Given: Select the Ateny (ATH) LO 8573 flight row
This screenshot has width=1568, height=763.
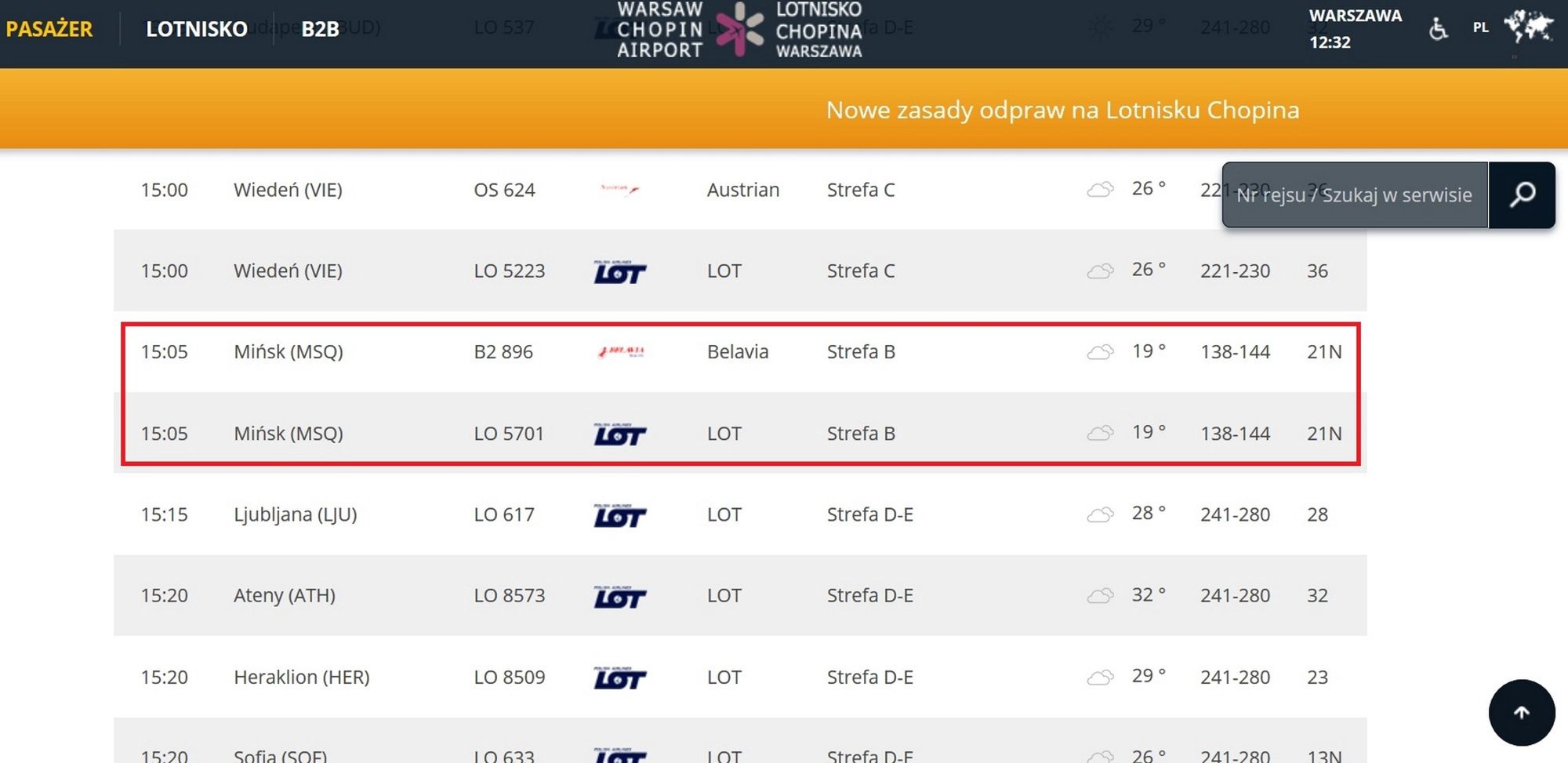Looking at the screenshot, I should [740, 595].
